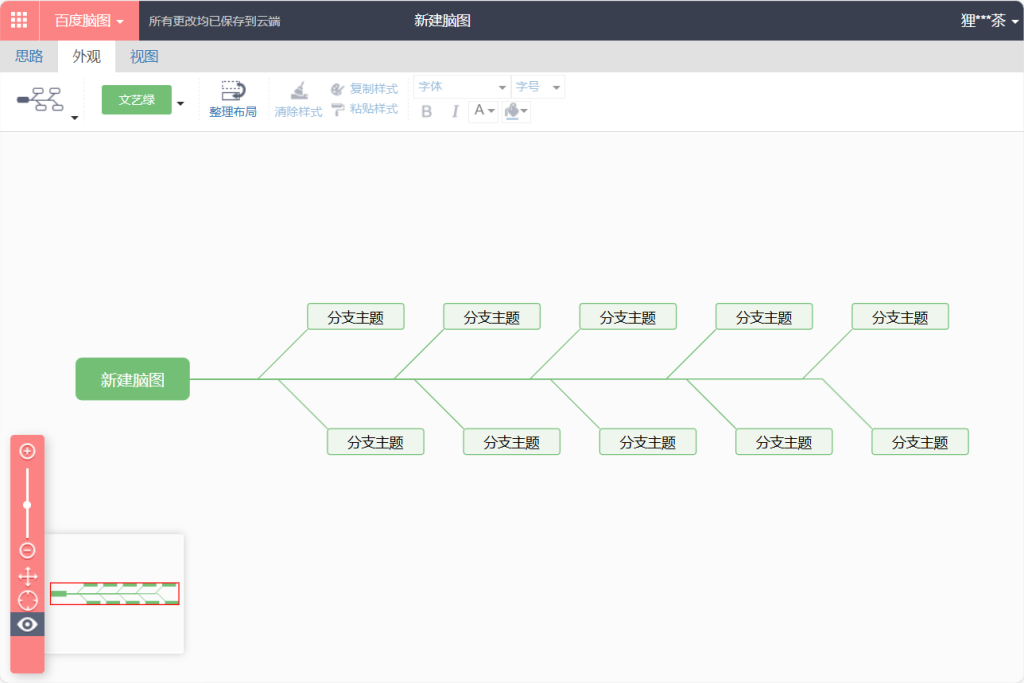Image resolution: width=1024 pixels, height=683 pixels.
Task: Click the 文艺绿 theme button
Action: pyautogui.click(x=136, y=100)
